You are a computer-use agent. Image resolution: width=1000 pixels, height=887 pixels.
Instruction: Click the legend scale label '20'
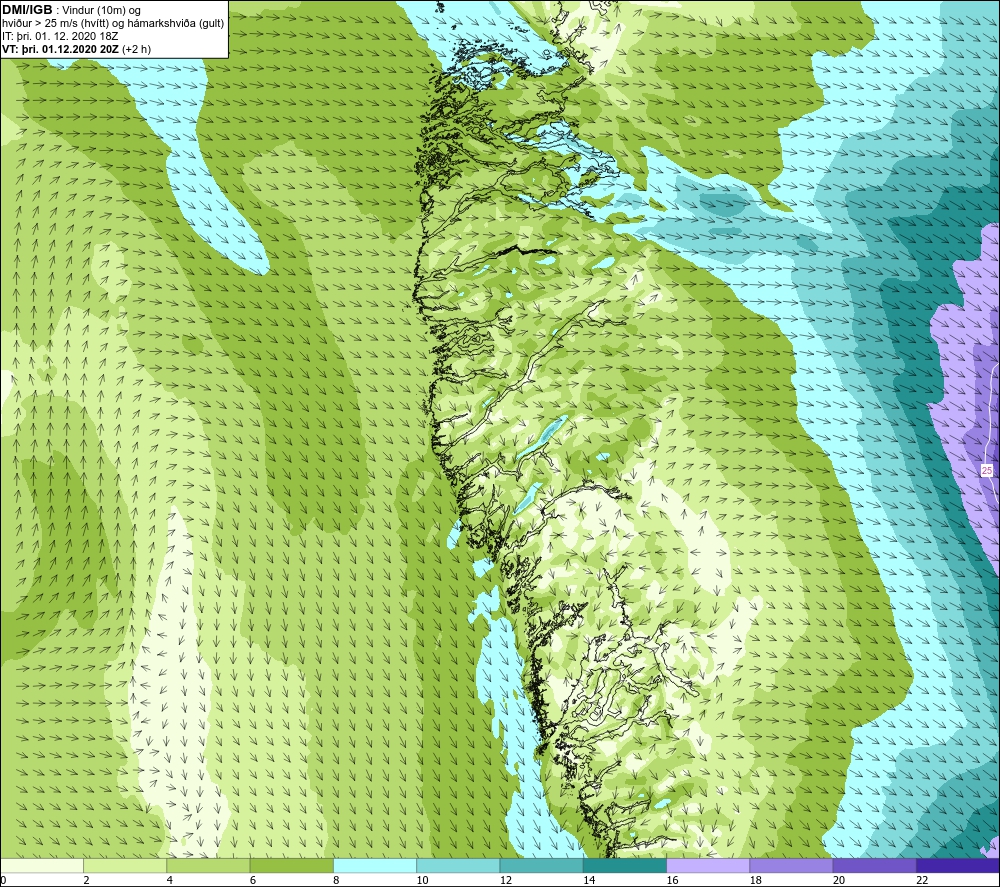(x=839, y=881)
